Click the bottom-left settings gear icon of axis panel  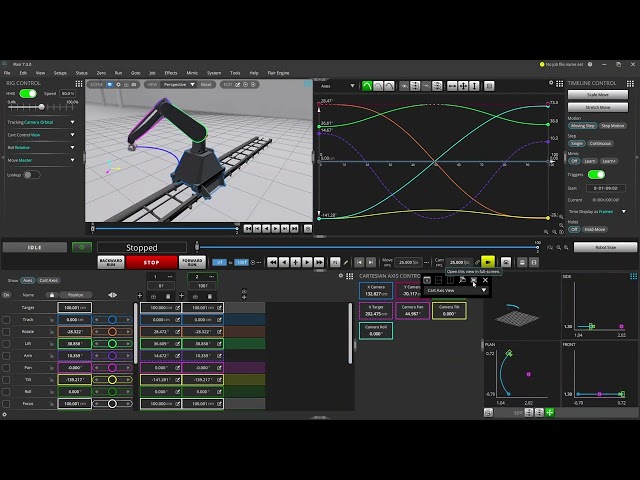coord(4,414)
